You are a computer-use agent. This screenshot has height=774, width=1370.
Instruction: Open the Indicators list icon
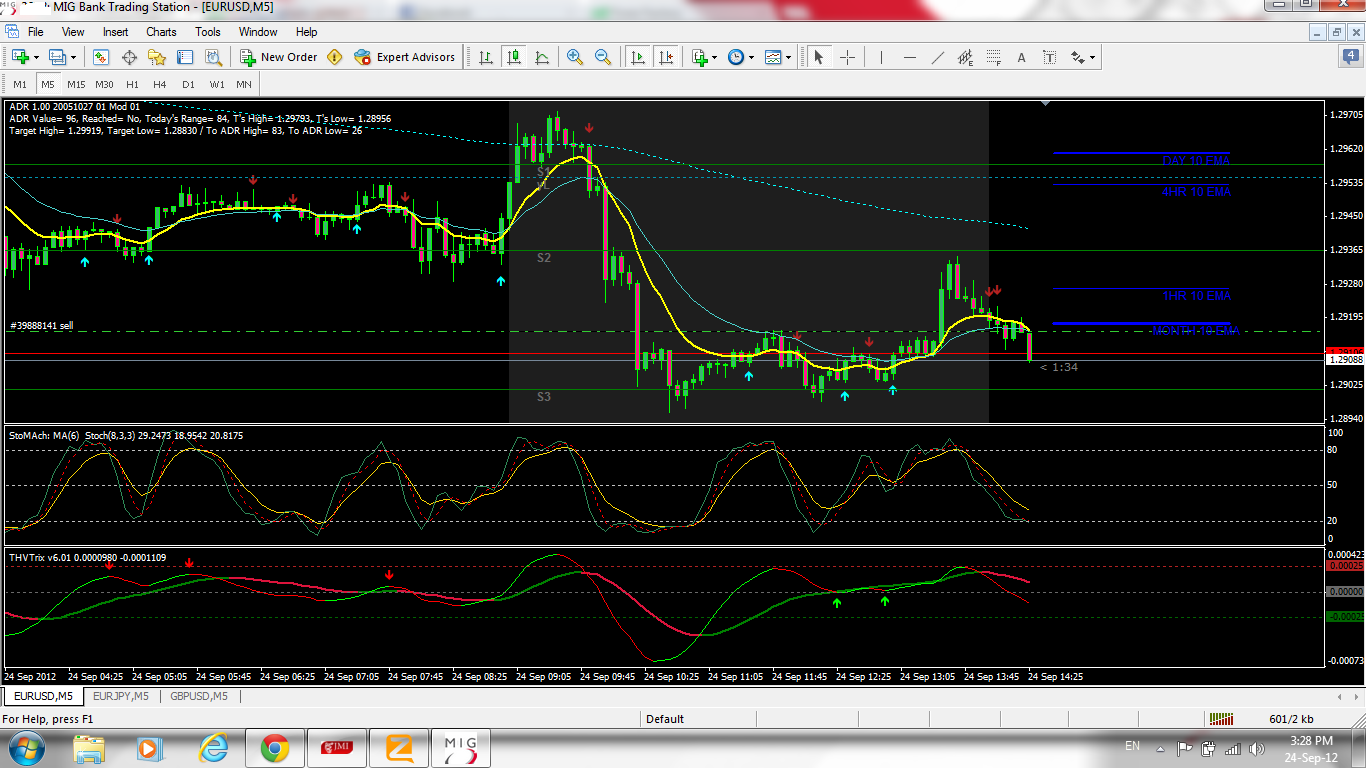(699, 57)
